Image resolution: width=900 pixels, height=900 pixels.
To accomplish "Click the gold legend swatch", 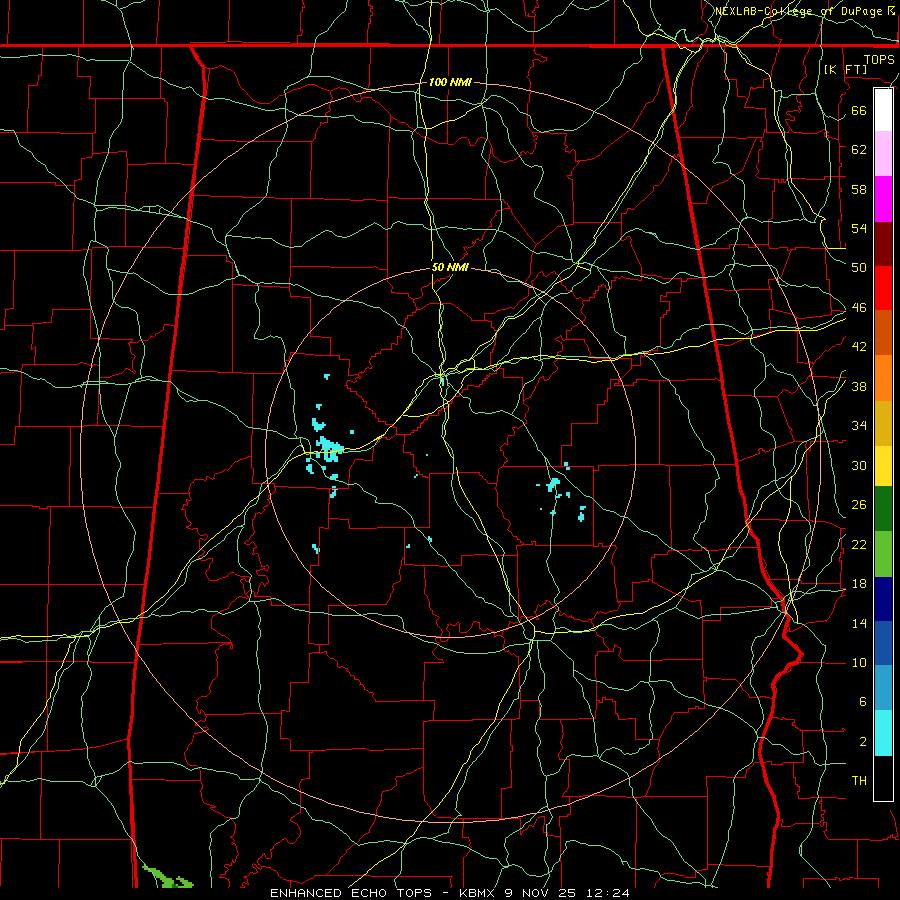I will (x=883, y=423).
